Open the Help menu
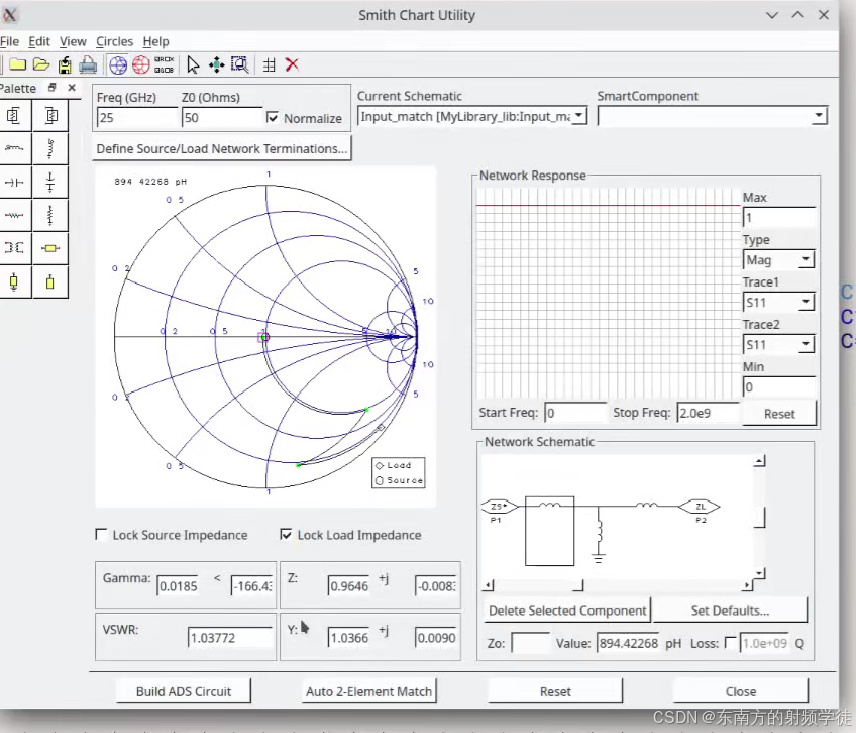The image size is (856, 733). tap(156, 41)
